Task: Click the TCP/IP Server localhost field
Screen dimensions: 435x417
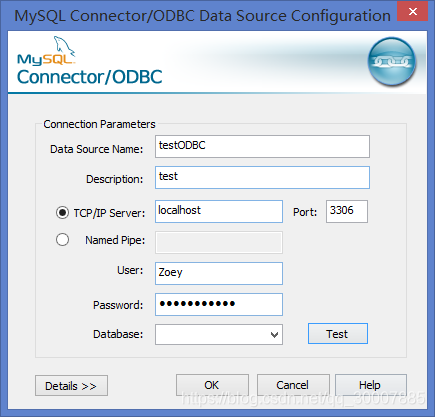Action: 219,211
